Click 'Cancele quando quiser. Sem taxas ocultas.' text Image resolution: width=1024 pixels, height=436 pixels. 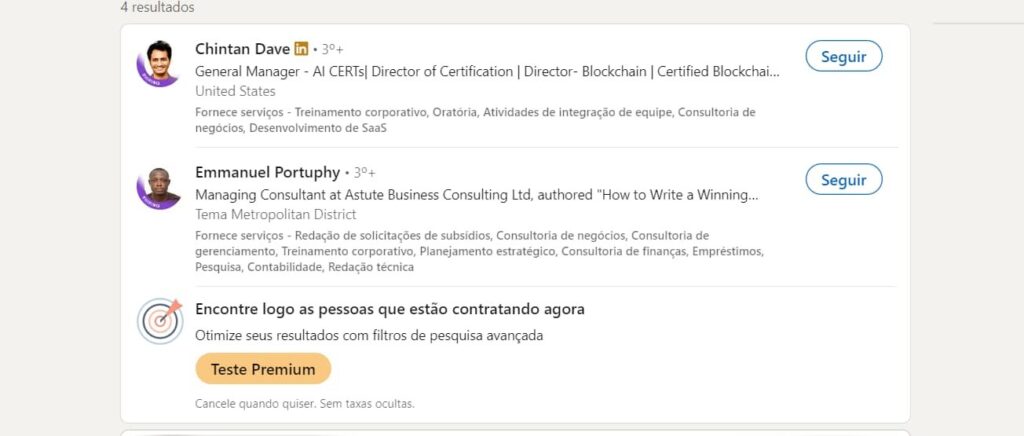point(305,404)
